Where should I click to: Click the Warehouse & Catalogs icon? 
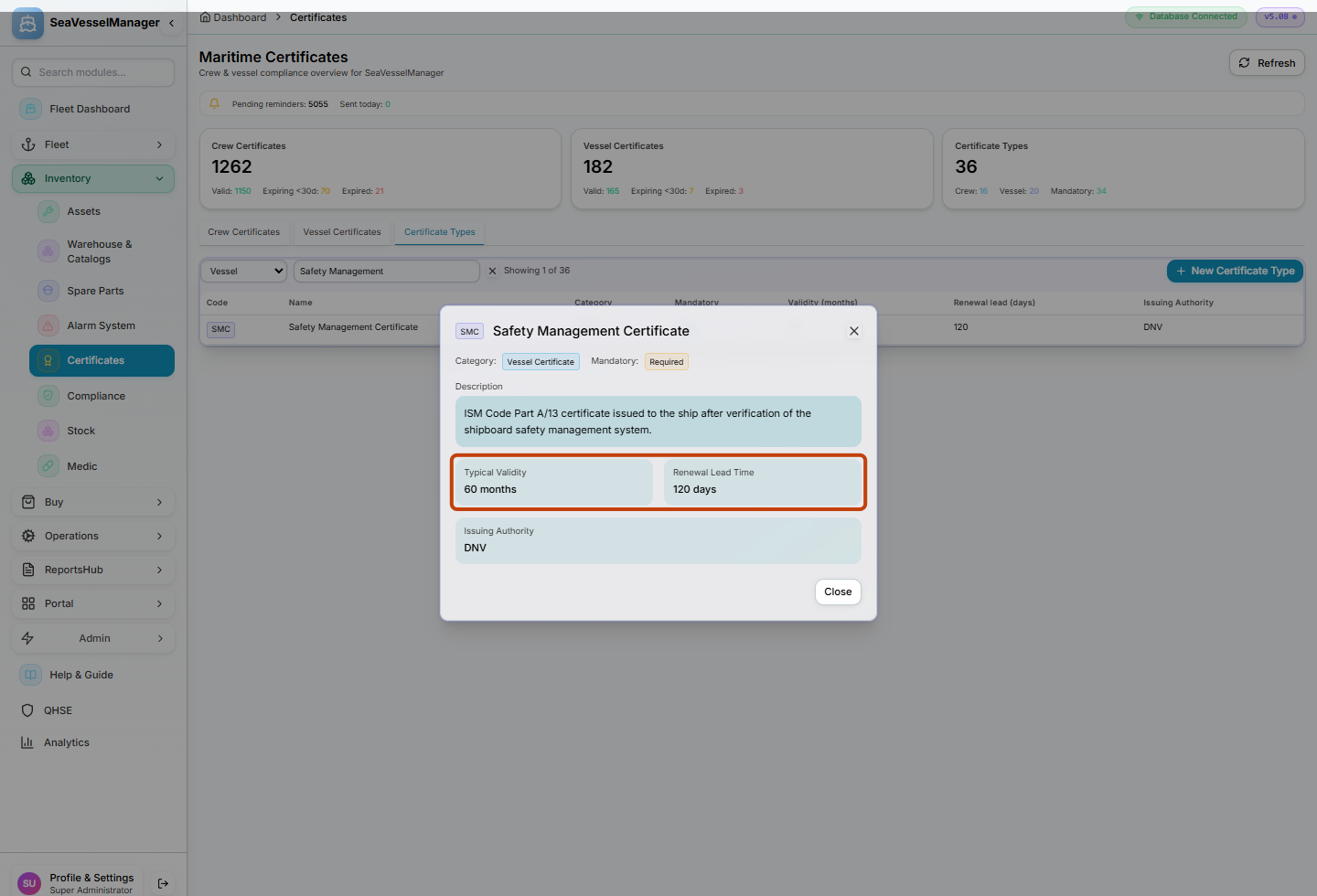pyautogui.click(x=48, y=251)
